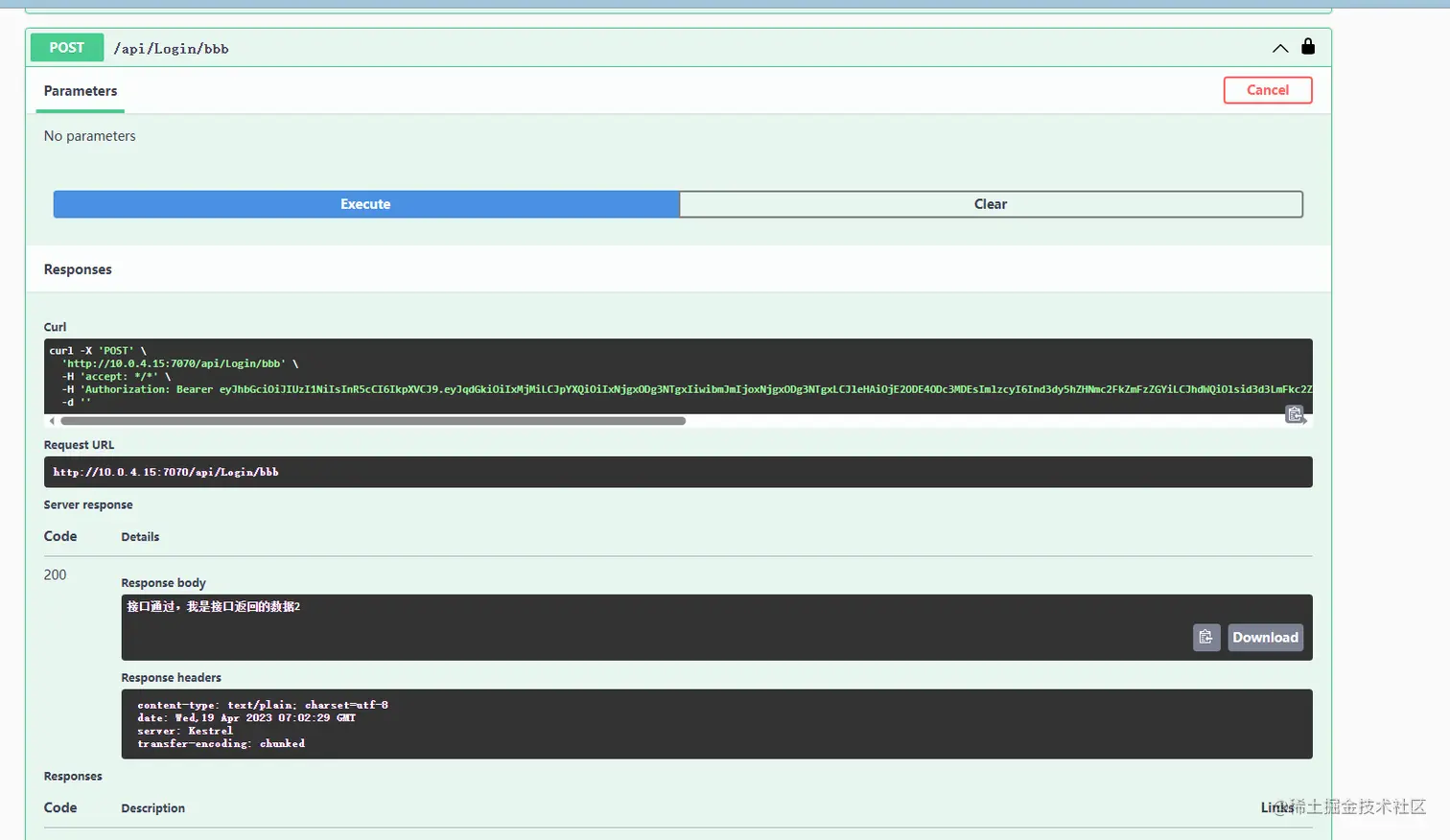Viewport: 1450px width, 840px height.
Task: Copy the response body to the clipboard
Action: [x=1206, y=638]
